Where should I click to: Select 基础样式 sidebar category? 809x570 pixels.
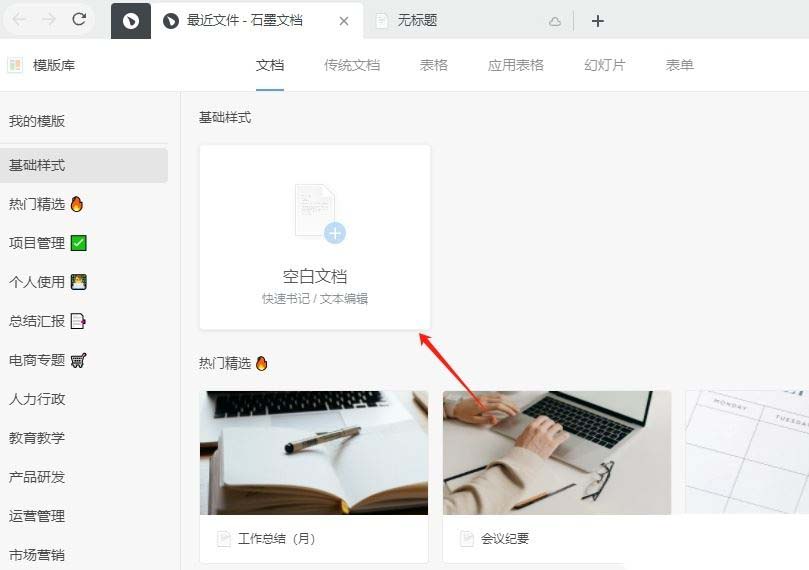coord(84,166)
